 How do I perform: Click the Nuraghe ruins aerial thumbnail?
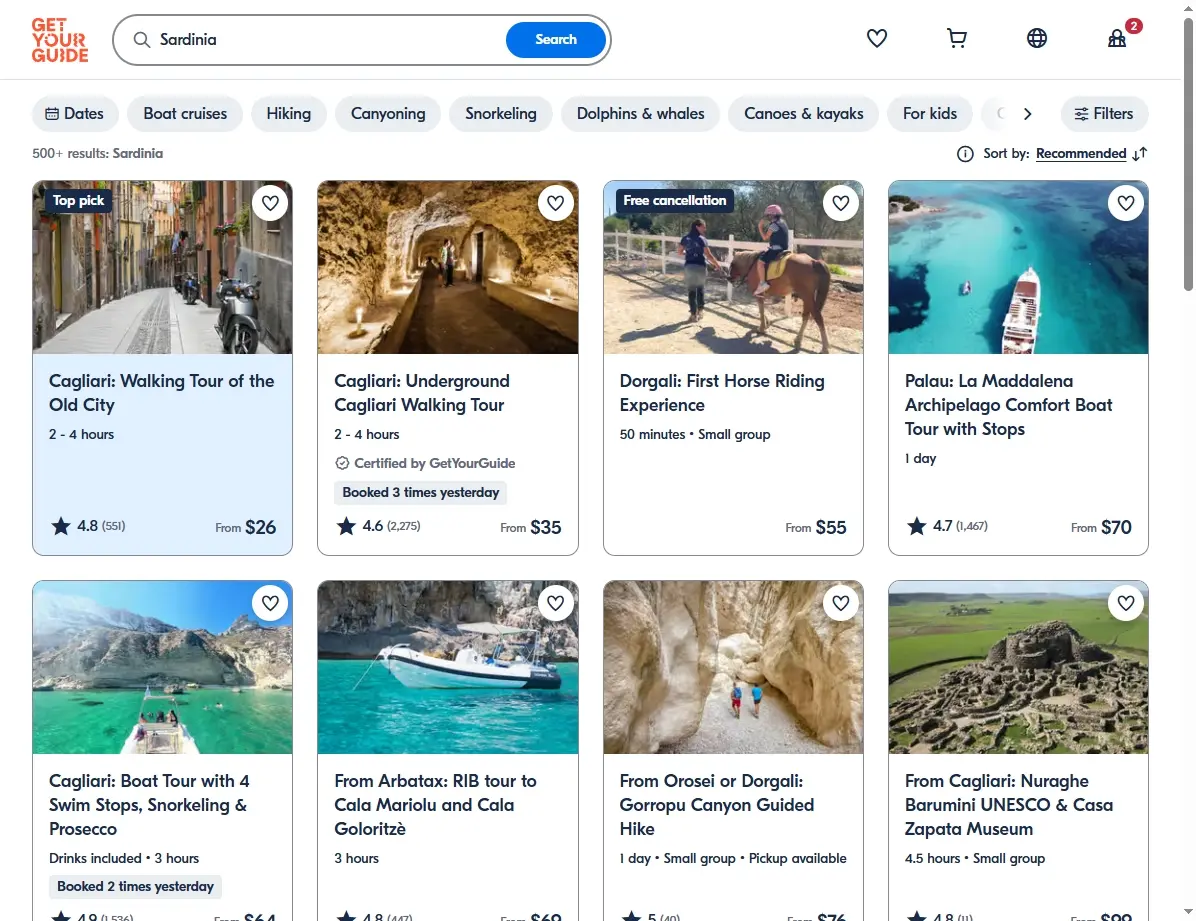(x=1018, y=667)
